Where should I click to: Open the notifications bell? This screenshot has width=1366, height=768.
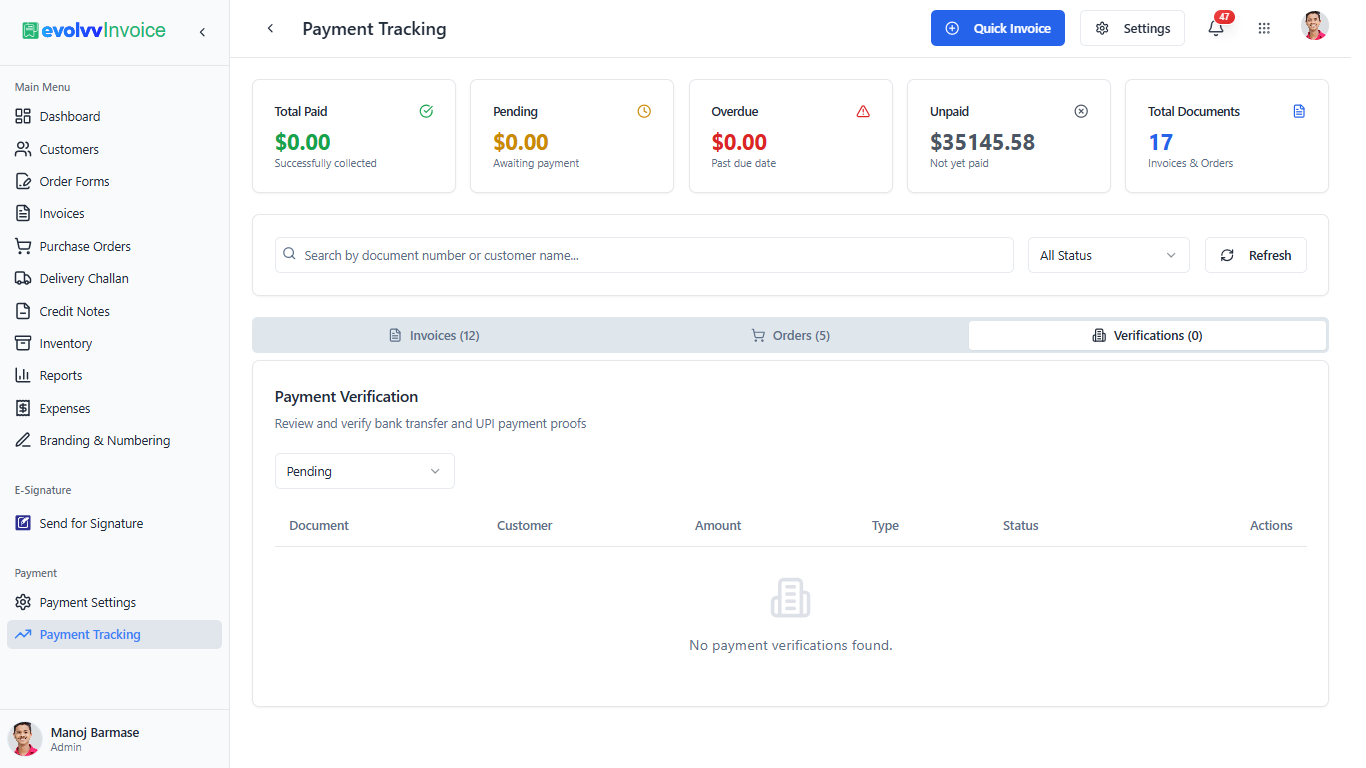(1216, 28)
